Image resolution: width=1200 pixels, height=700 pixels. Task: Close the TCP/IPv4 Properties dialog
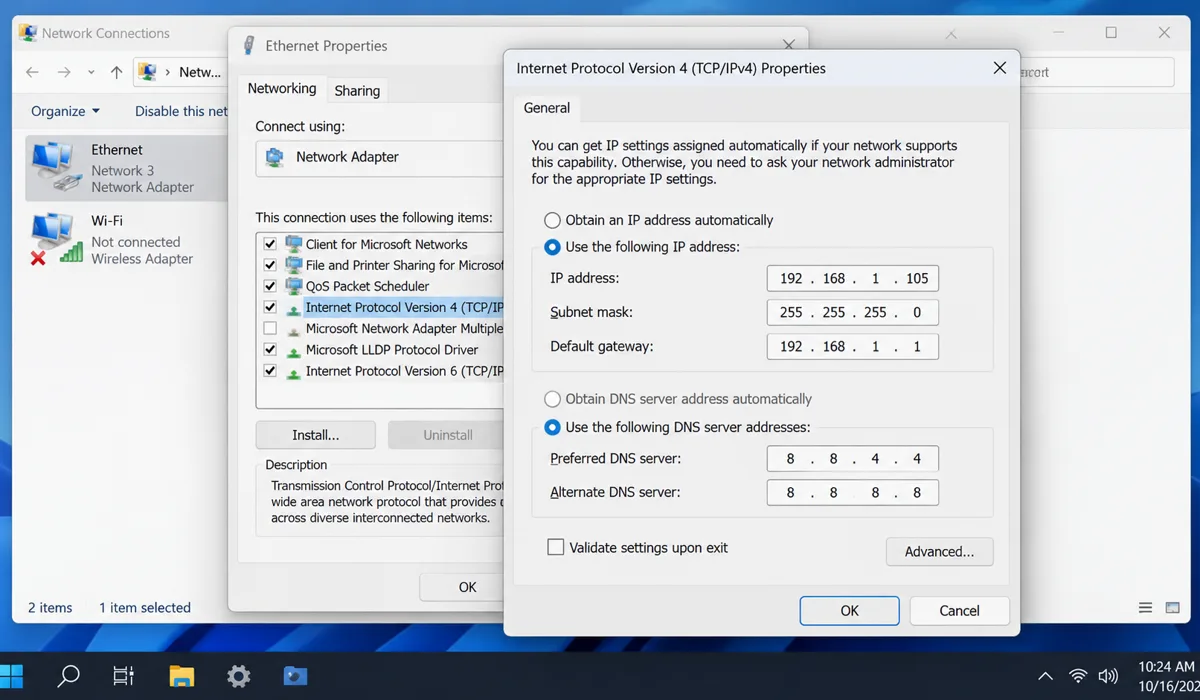[x=999, y=68]
